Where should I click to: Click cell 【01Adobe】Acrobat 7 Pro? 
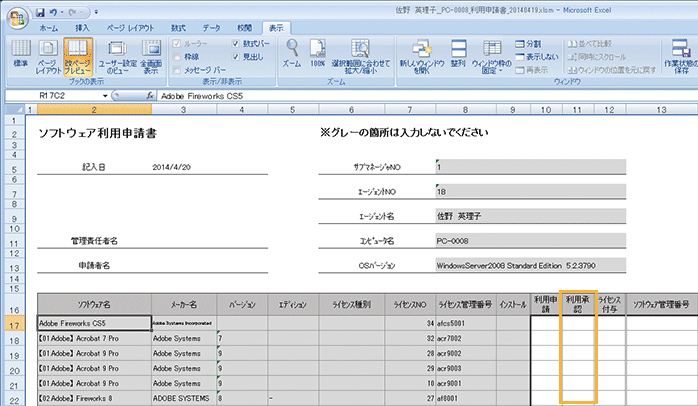pos(94,338)
